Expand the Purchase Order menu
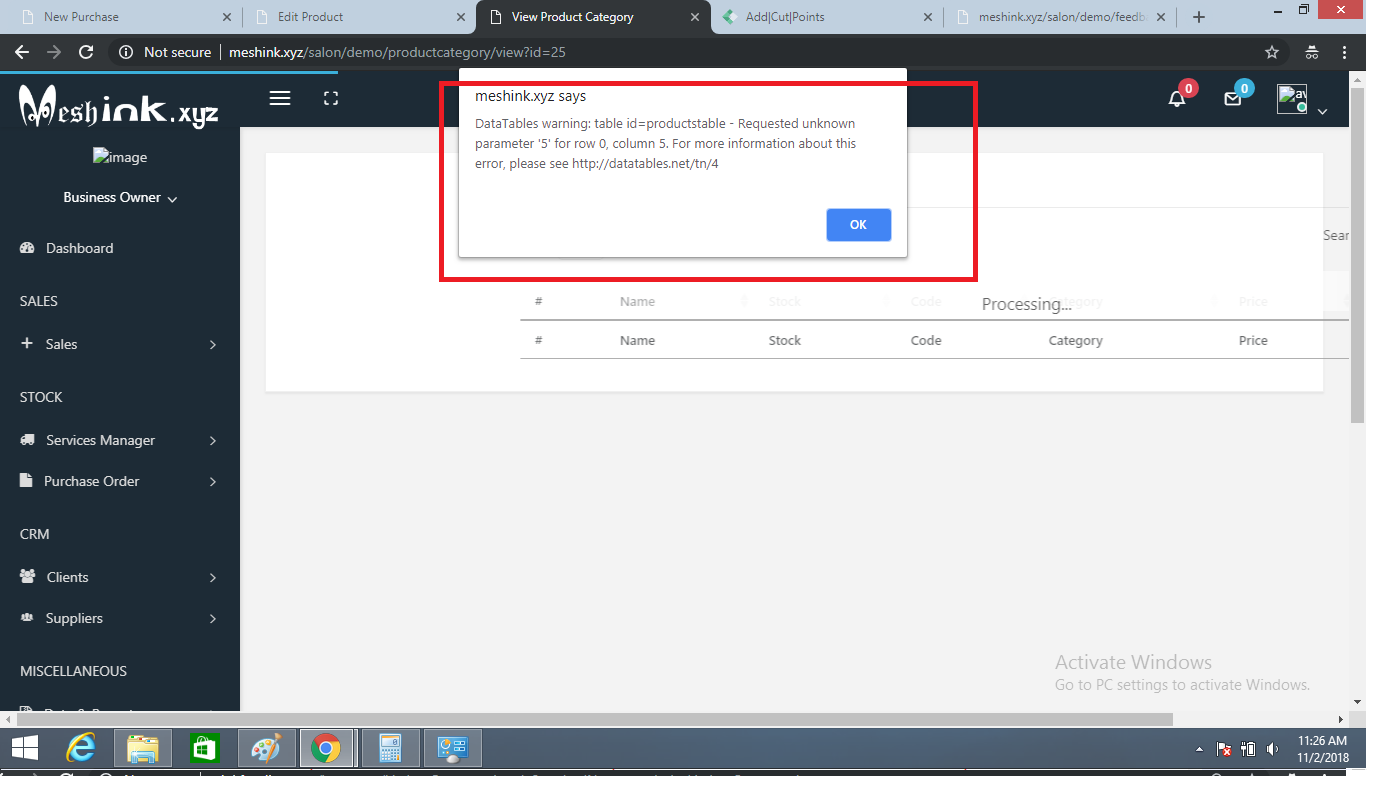This screenshot has height=796, width=1380. (120, 481)
